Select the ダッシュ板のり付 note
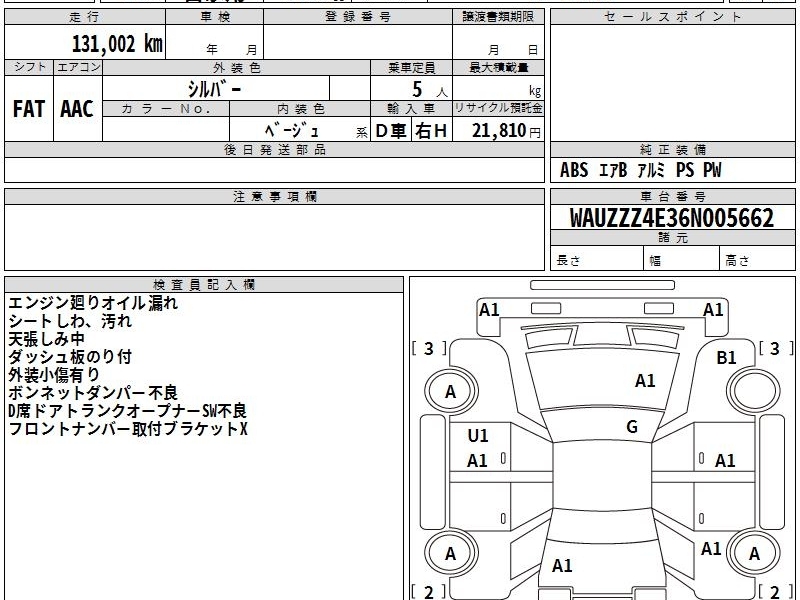Screen dimensions: 800x600 (x=70, y=357)
